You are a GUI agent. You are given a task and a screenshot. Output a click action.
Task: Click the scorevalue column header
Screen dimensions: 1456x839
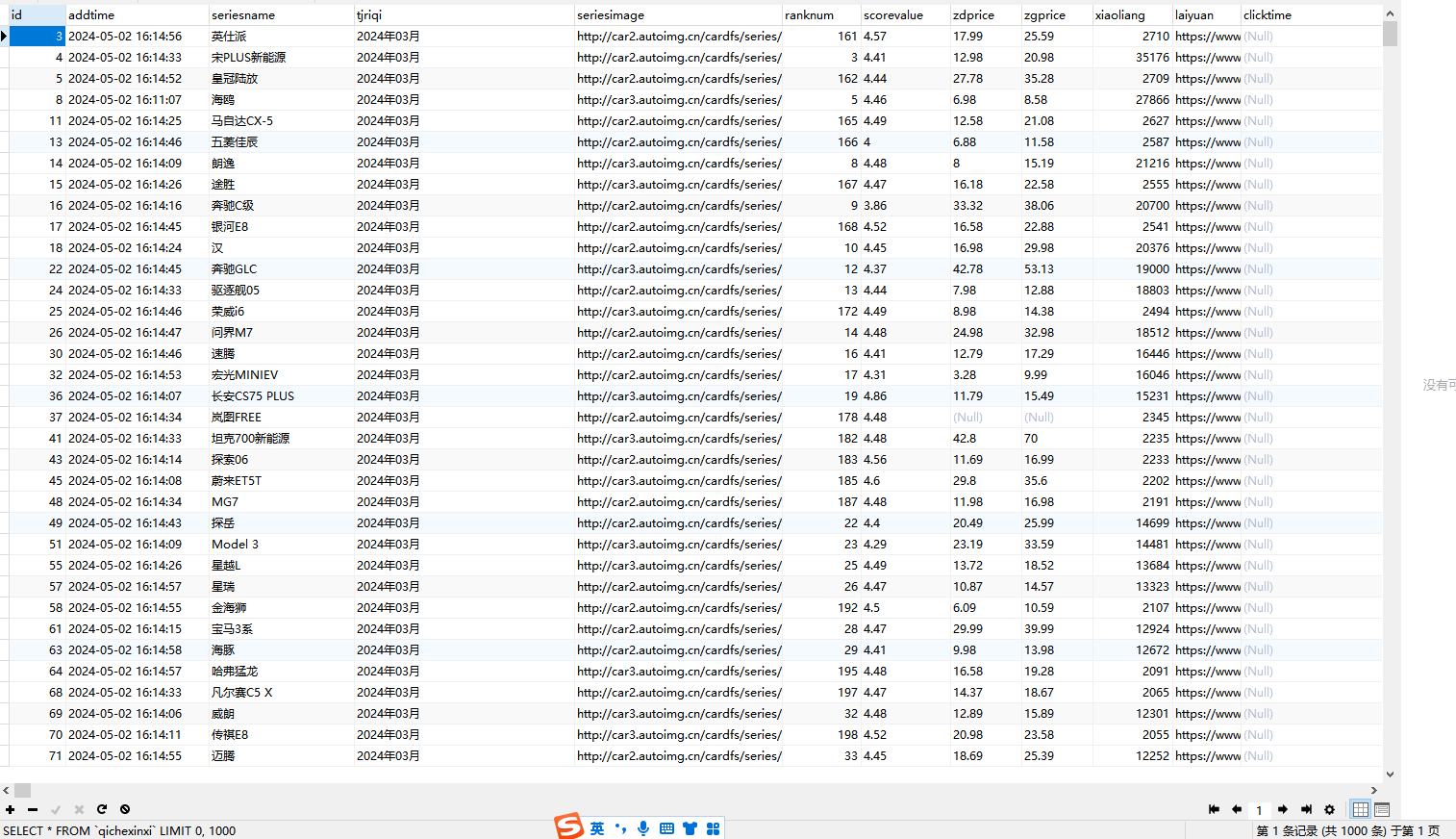coord(905,15)
